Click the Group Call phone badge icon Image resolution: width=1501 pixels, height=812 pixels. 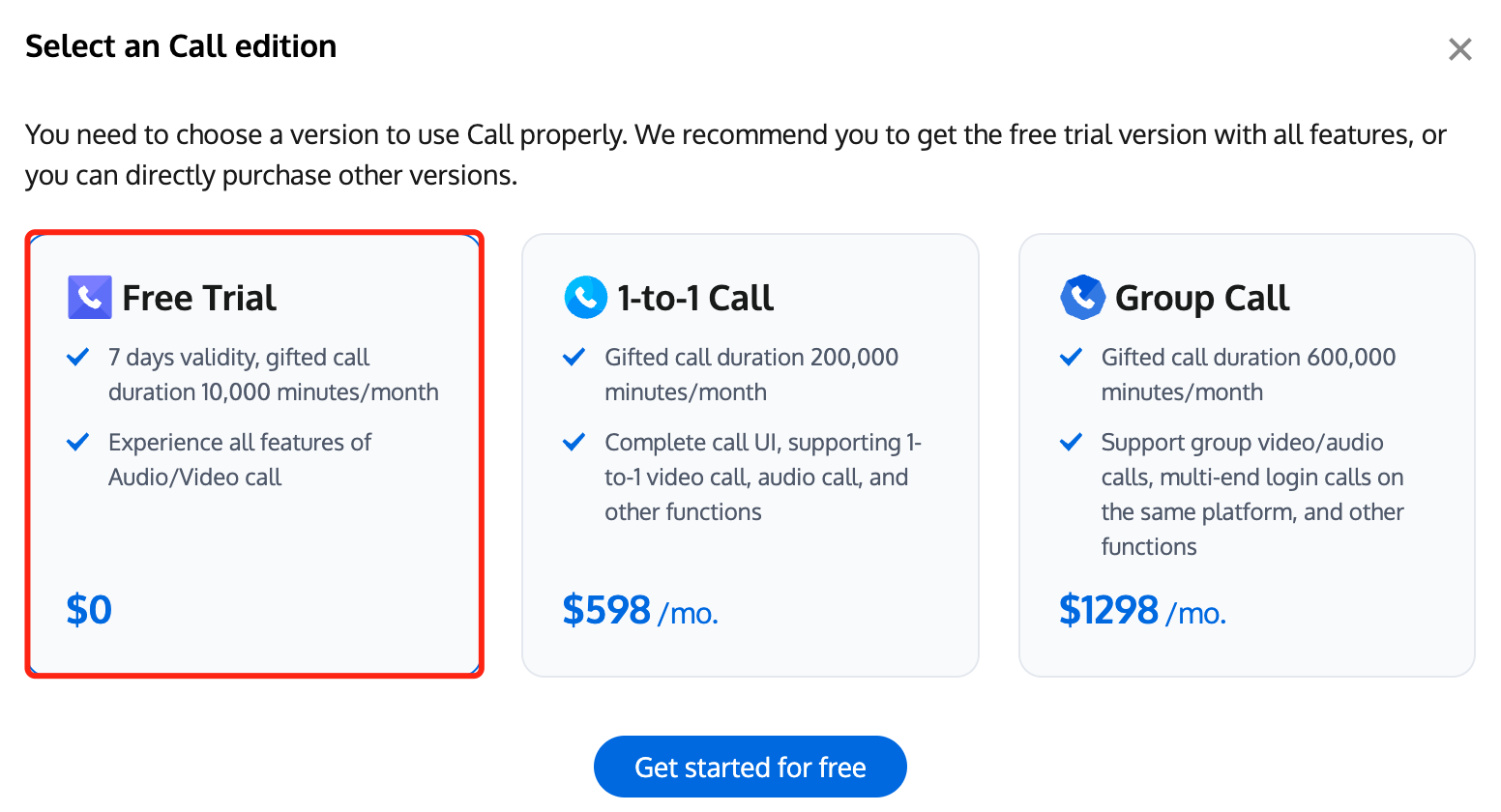pyautogui.click(x=1082, y=298)
